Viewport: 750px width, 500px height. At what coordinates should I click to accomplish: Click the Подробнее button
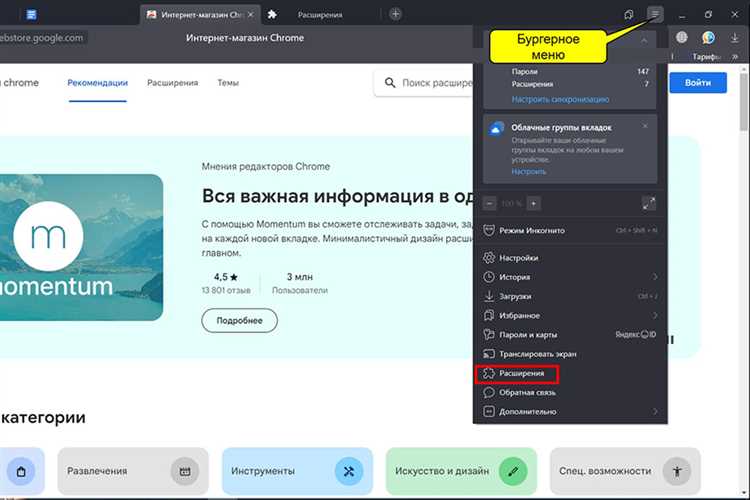(x=239, y=320)
